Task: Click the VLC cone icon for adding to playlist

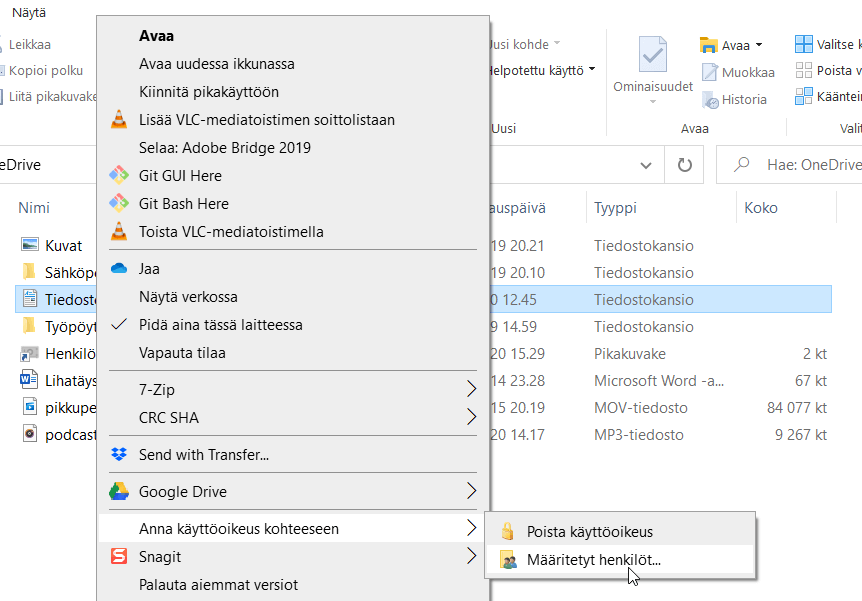Action: click(119, 120)
